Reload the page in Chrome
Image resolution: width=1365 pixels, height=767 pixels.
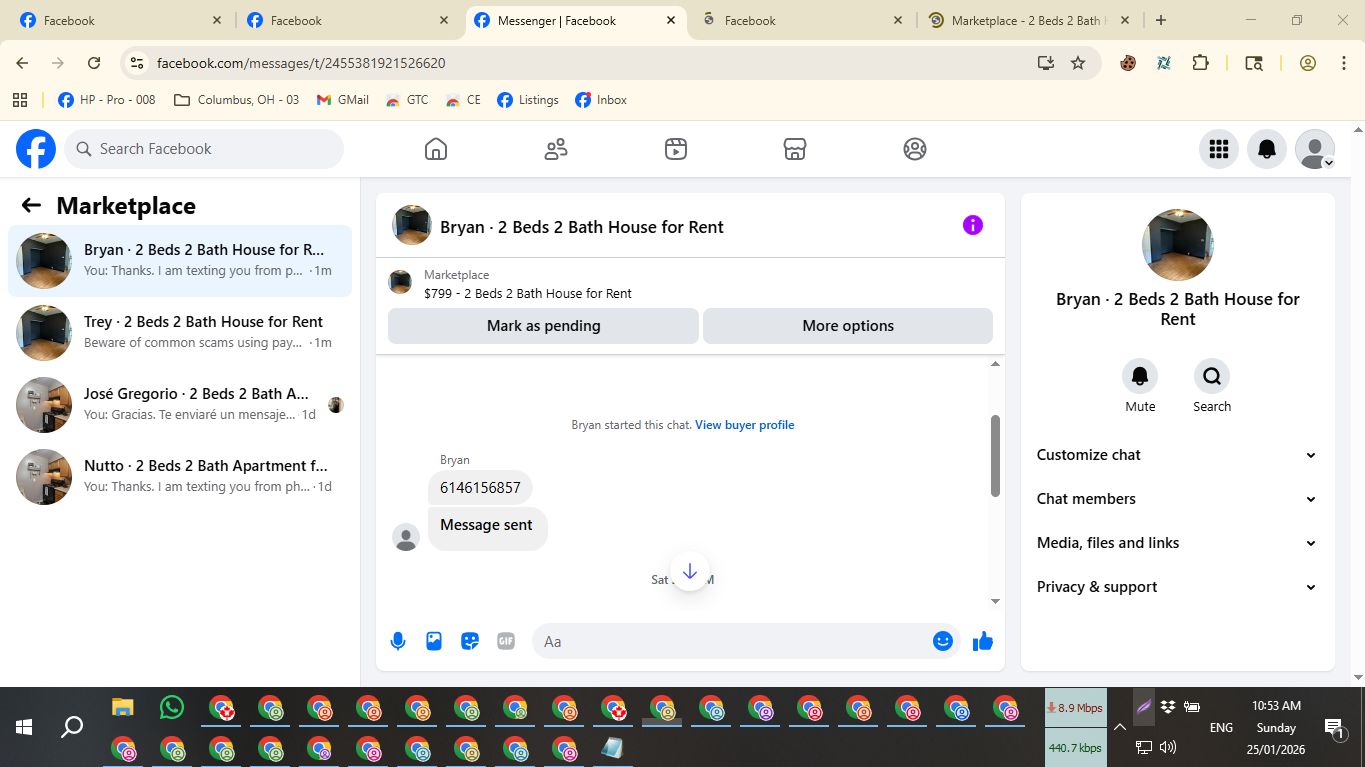(x=94, y=63)
